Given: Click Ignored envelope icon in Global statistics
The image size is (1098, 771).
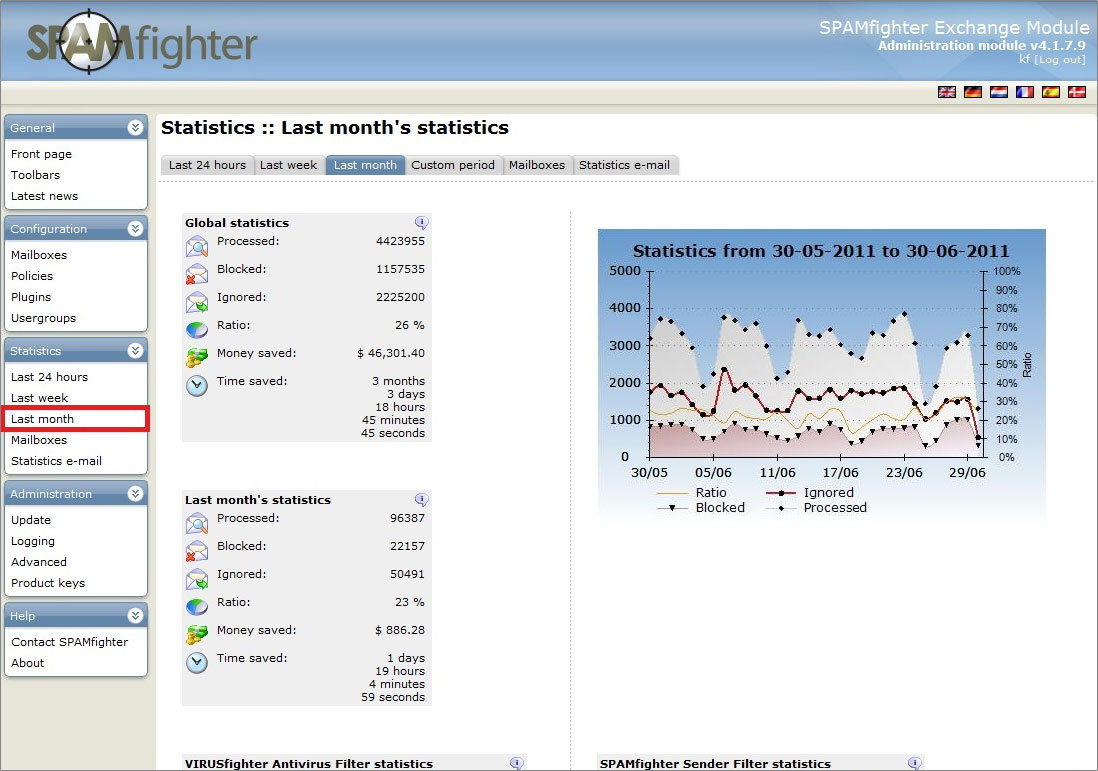Looking at the screenshot, I should click(197, 302).
